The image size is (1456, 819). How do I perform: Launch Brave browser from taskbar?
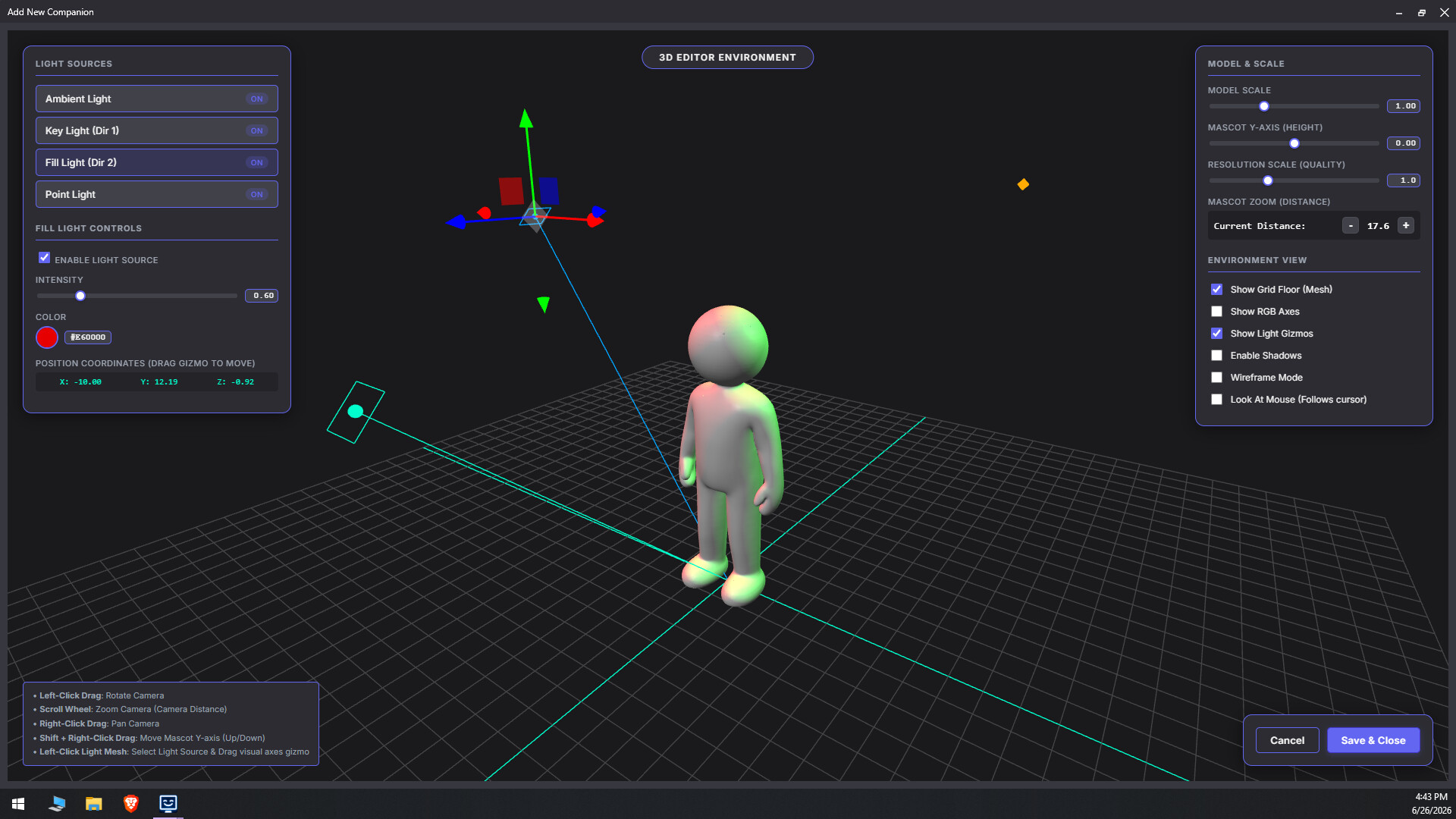tap(130, 804)
